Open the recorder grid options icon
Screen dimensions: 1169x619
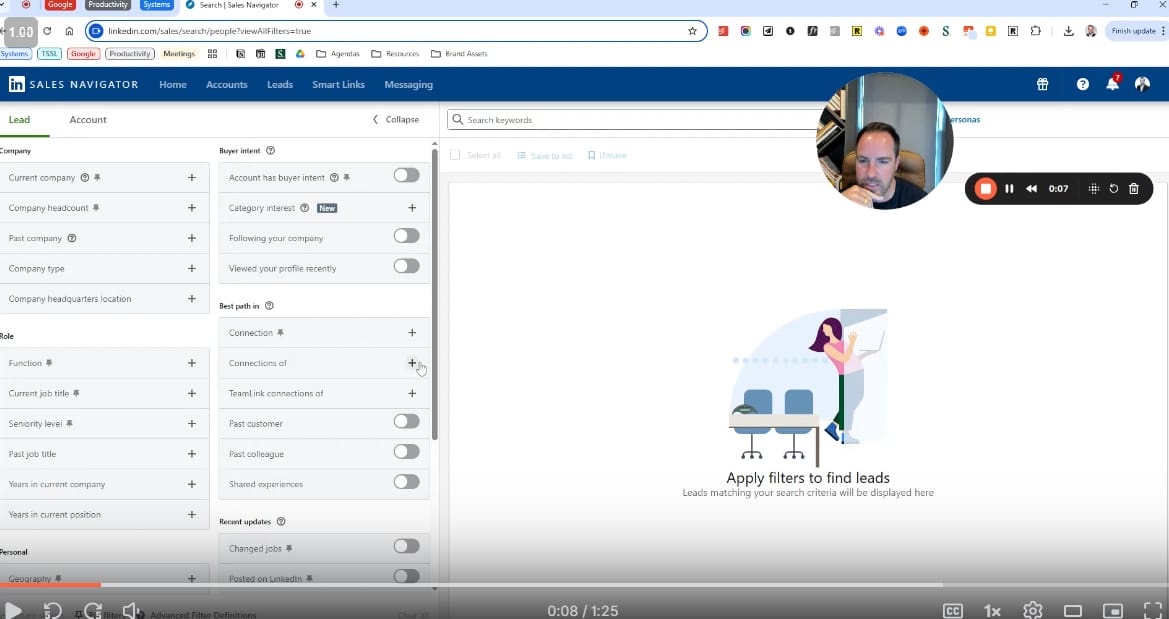1094,189
